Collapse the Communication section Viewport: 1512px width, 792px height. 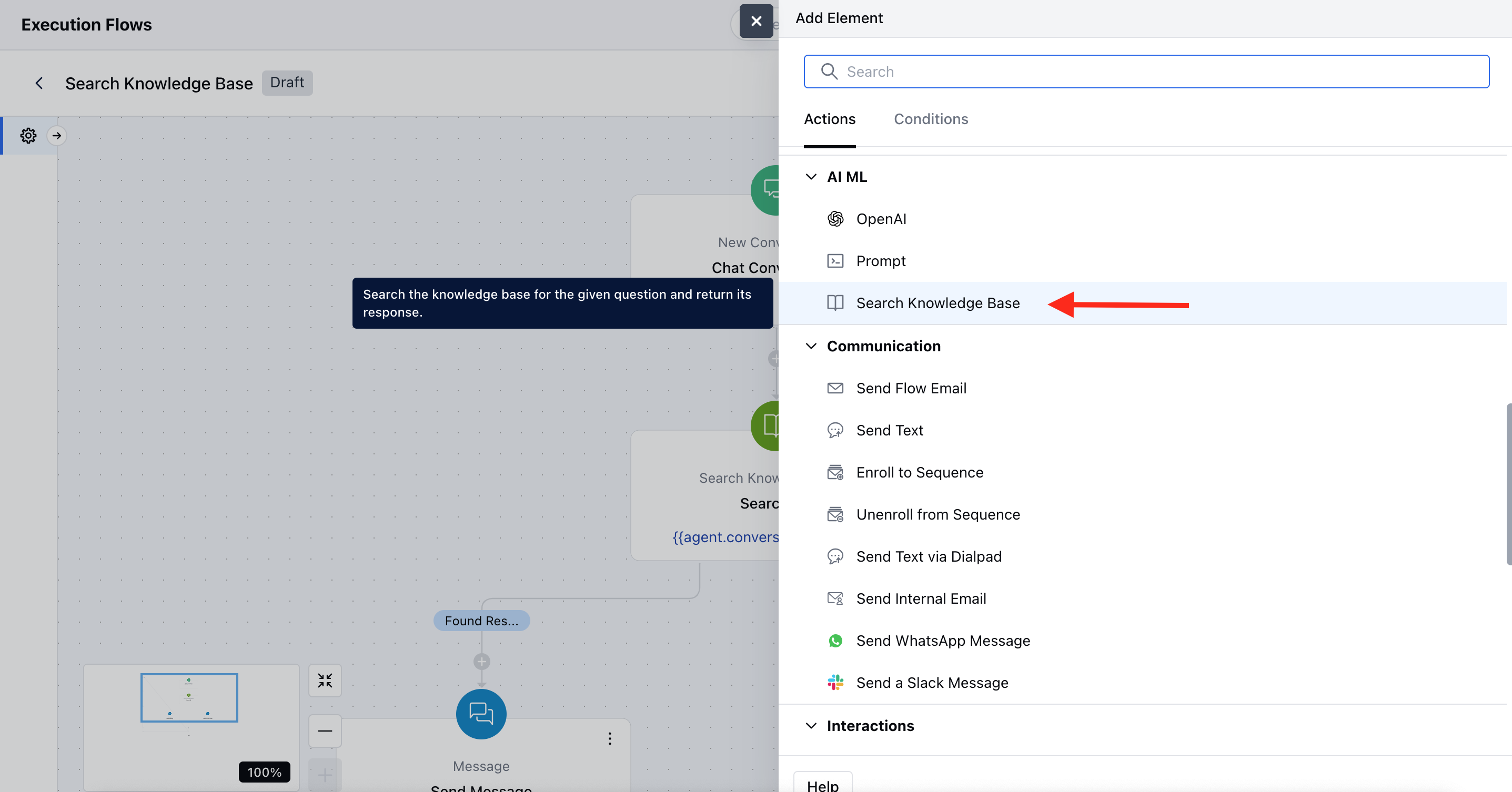pyautogui.click(x=811, y=346)
